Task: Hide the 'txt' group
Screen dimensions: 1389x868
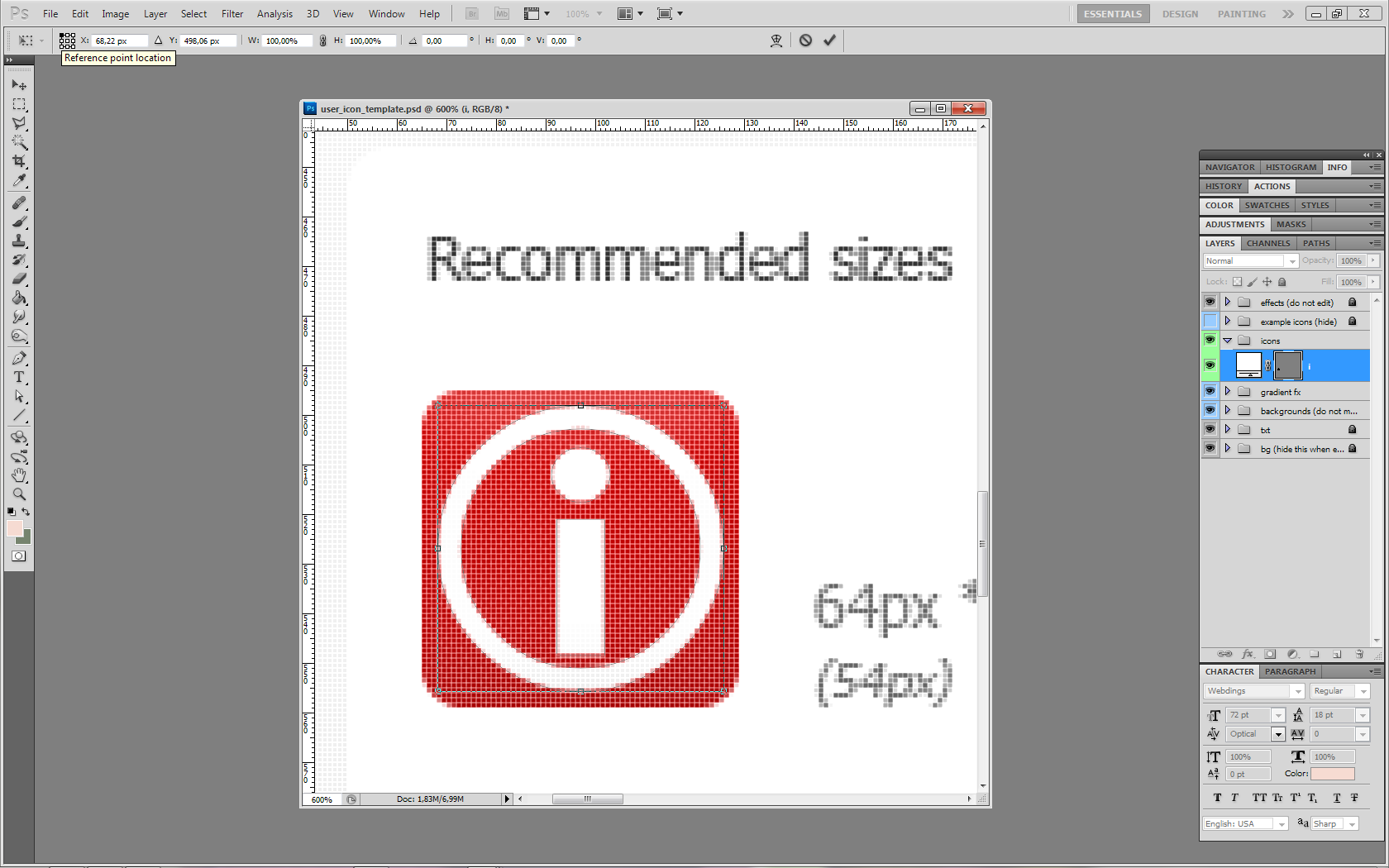Action: coord(1210,429)
